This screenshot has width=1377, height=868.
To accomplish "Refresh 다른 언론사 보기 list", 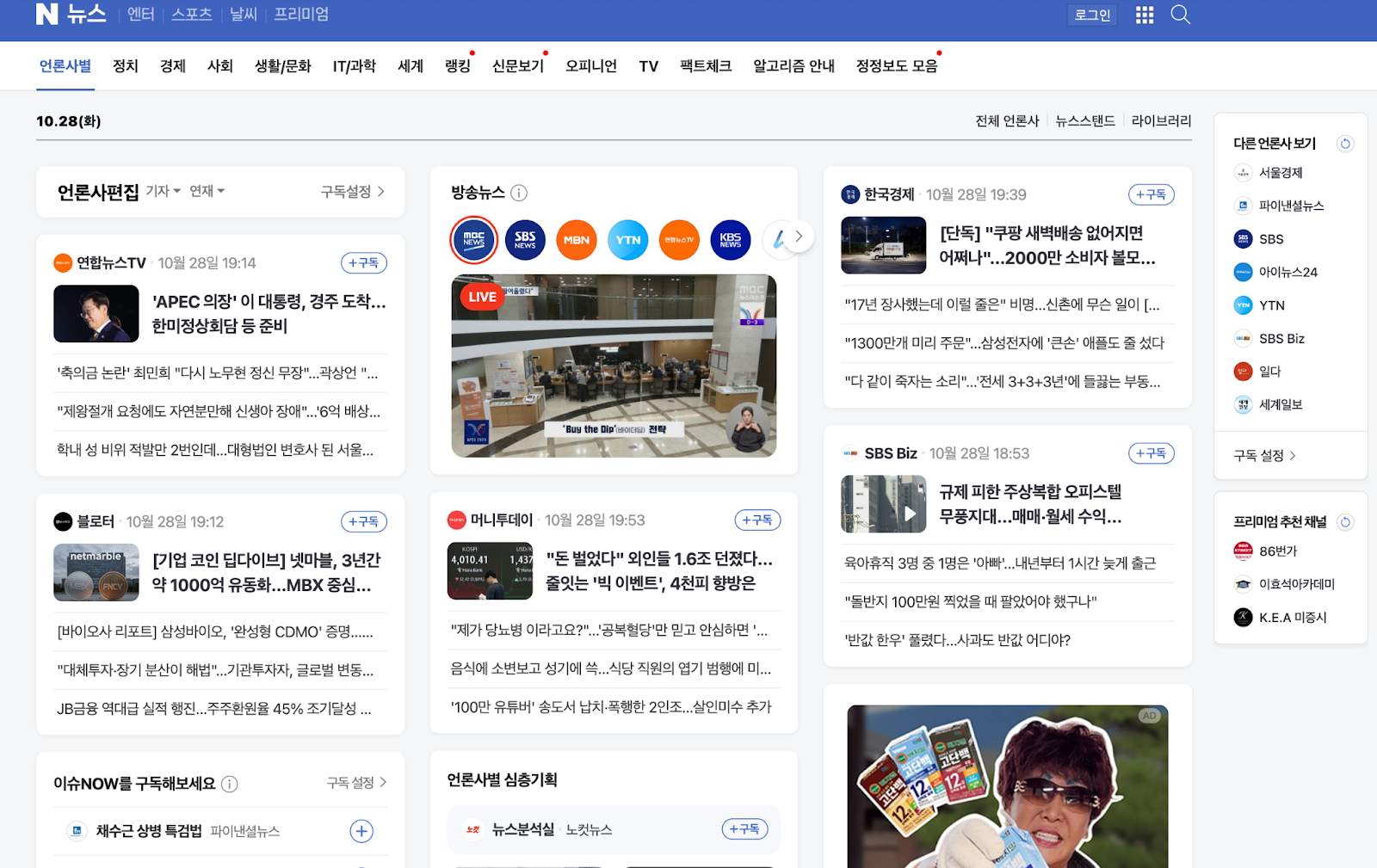I will click(x=1345, y=144).
